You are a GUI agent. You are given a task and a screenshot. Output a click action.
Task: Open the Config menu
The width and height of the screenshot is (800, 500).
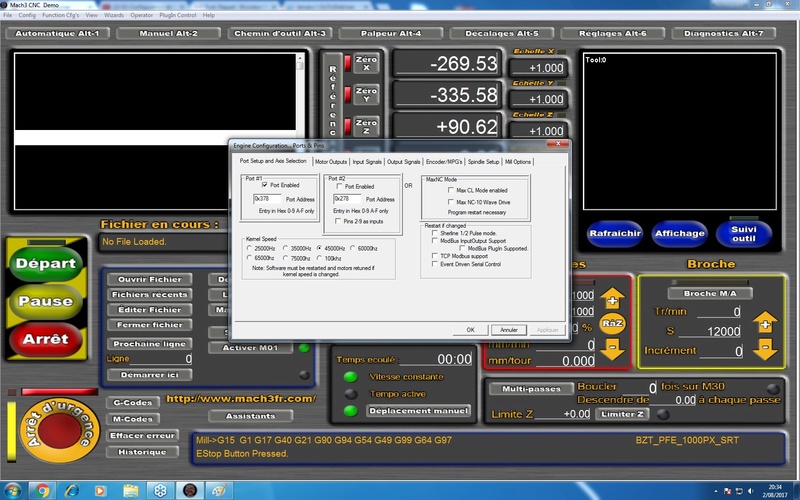click(27, 15)
